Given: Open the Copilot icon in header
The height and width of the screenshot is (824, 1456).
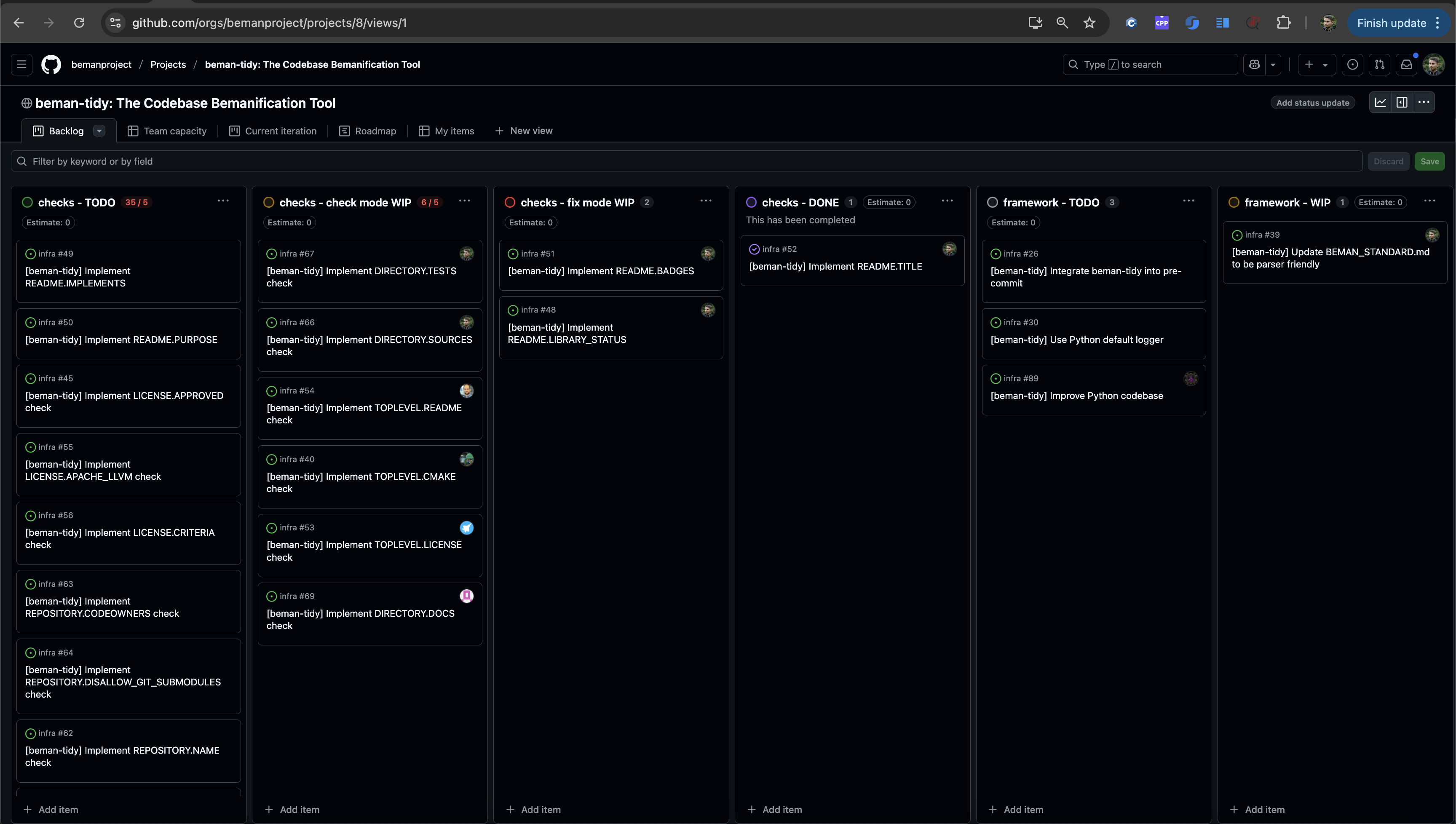Looking at the screenshot, I should tap(1255, 64).
